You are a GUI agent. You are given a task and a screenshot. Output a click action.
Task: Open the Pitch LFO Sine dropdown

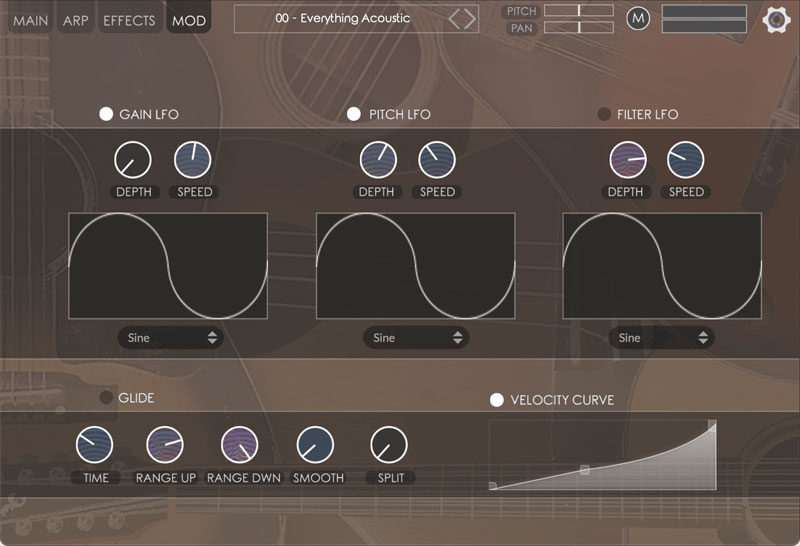click(417, 338)
